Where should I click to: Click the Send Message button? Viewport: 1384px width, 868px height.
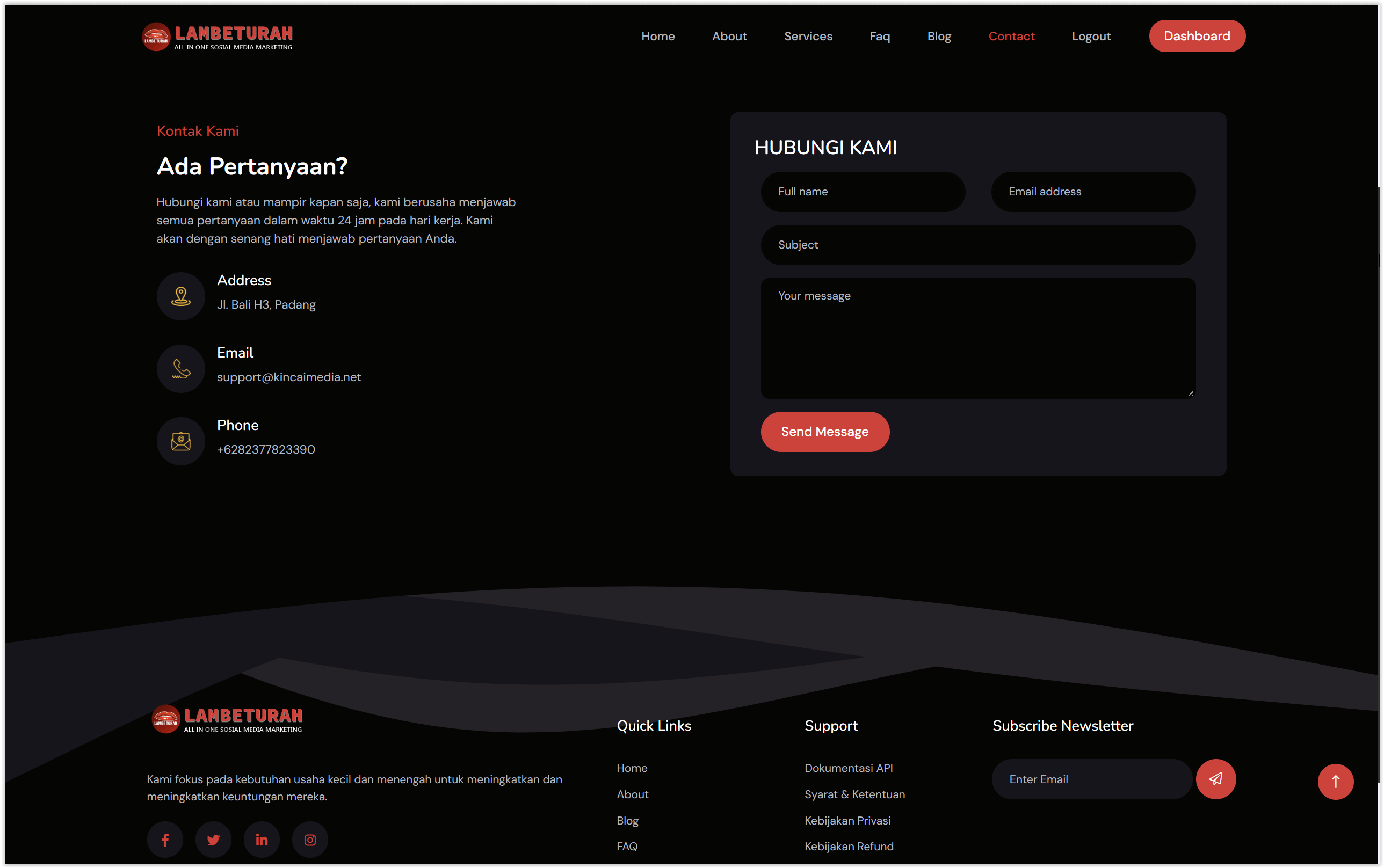(825, 431)
